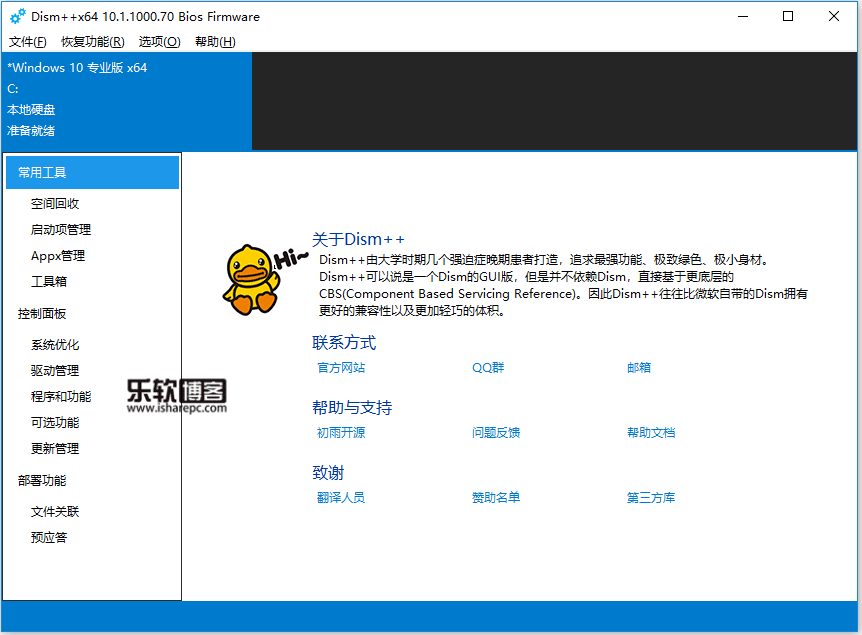
Task: Open 文件关联 in the sidebar
Action: (55, 512)
